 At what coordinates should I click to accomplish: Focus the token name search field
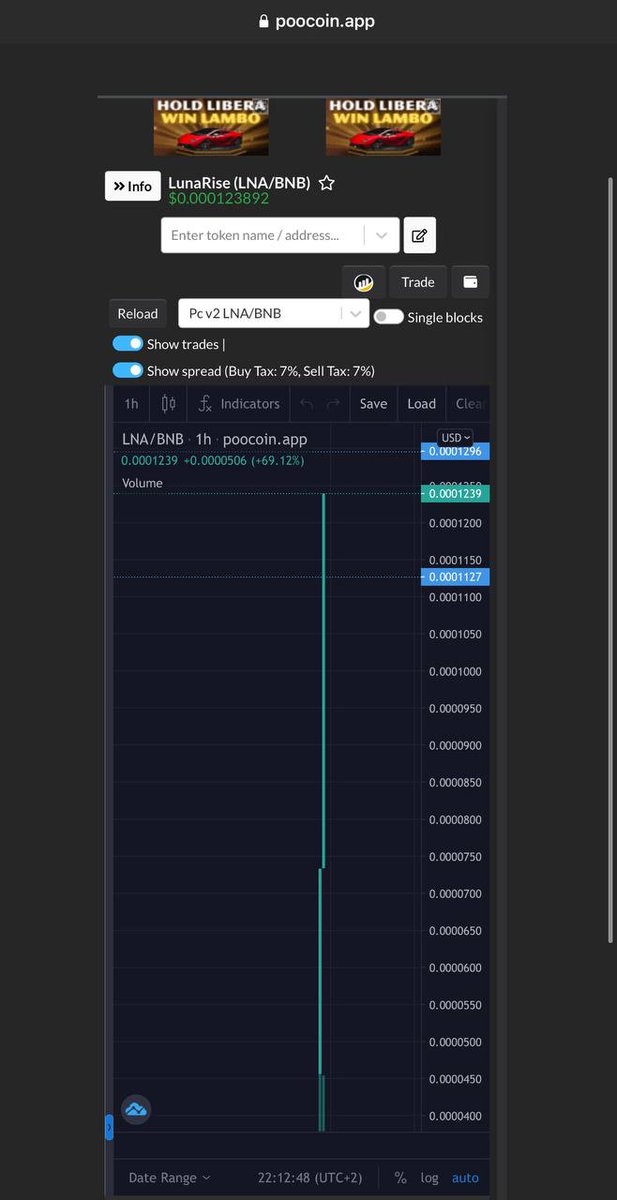(265, 235)
